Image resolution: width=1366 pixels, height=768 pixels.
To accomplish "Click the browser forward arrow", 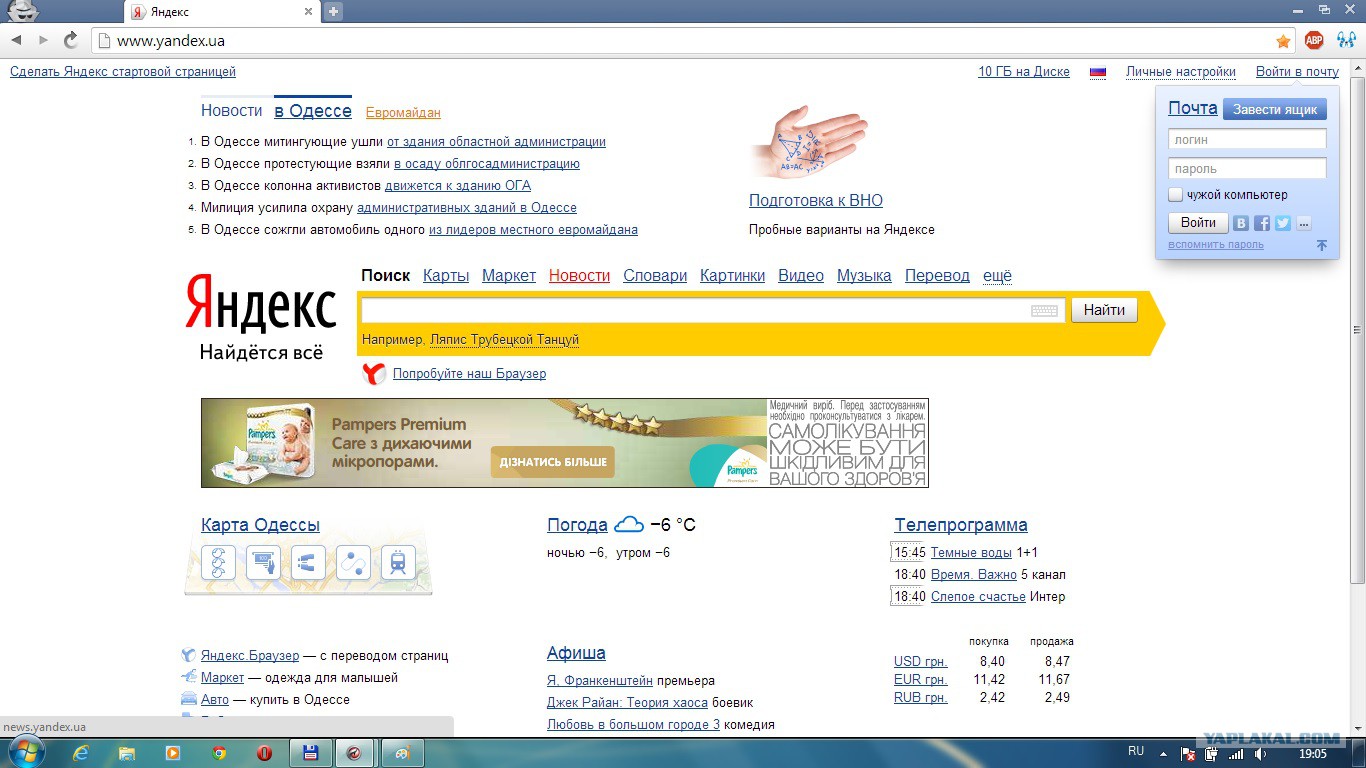I will tap(43, 40).
